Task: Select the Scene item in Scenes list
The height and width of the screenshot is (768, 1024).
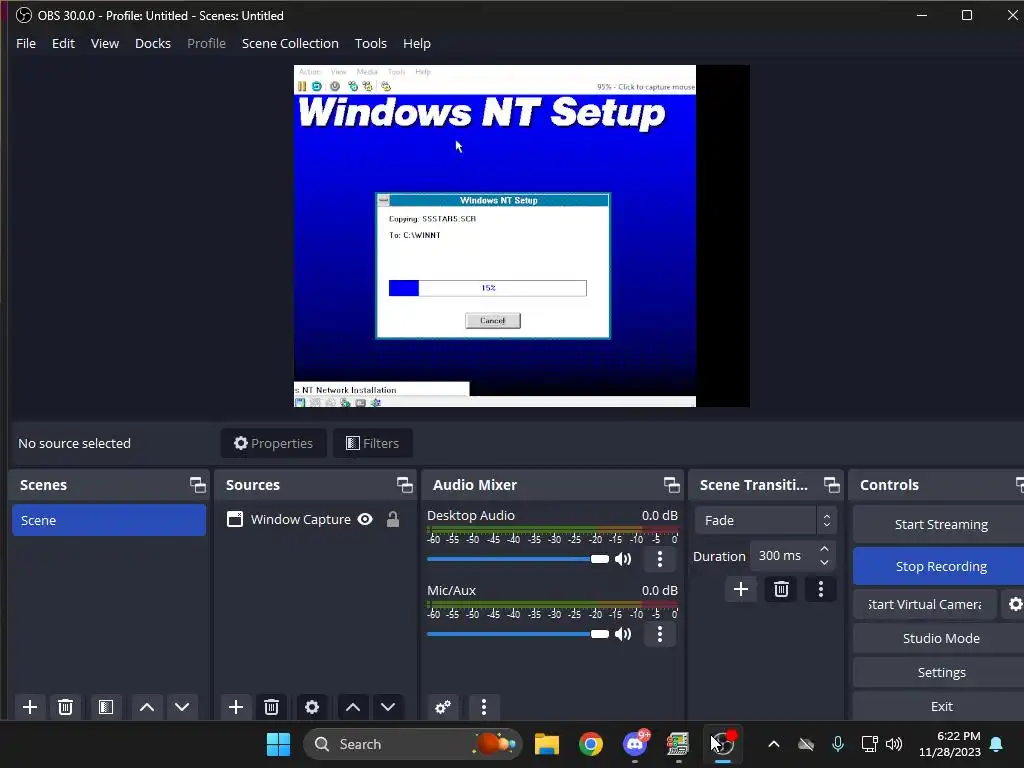Action: point(109,520)
